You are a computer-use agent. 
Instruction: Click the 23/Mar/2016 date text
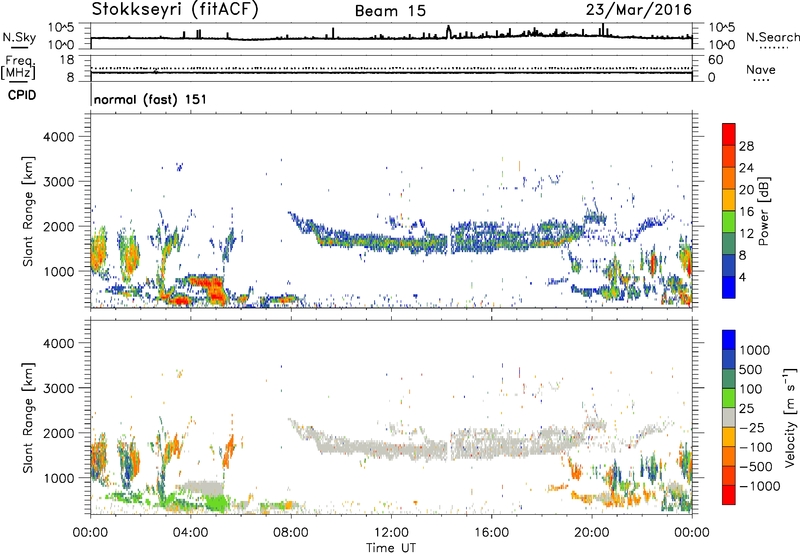click(x=639, y=10)
